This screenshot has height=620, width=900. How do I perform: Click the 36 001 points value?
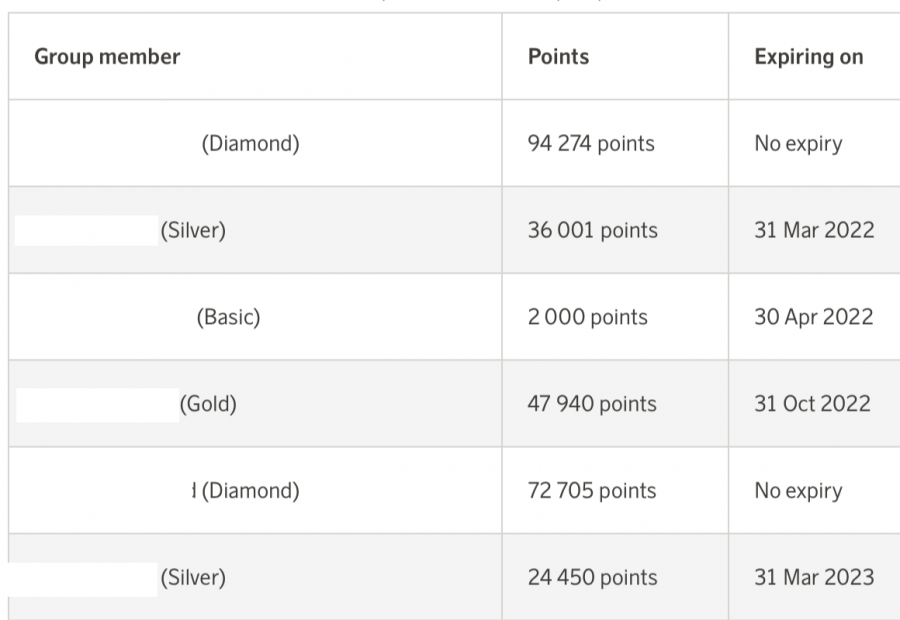click(x=593, y=231)
